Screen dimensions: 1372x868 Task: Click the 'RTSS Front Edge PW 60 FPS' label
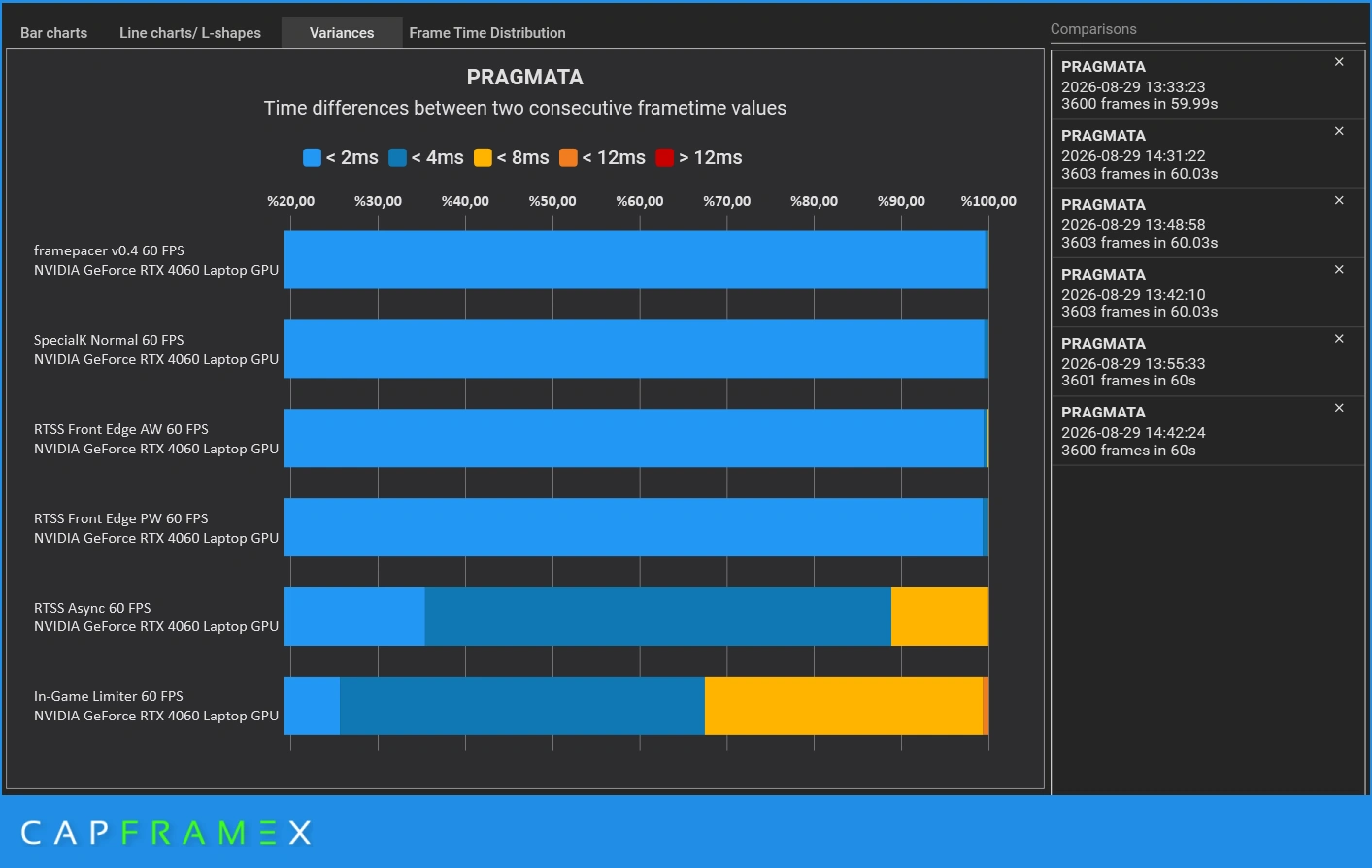pyautogui.click(x=121, y=518)
